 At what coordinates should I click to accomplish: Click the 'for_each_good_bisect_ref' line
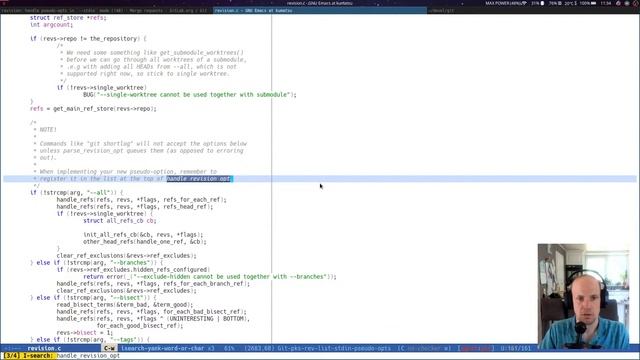pos(140,325)
